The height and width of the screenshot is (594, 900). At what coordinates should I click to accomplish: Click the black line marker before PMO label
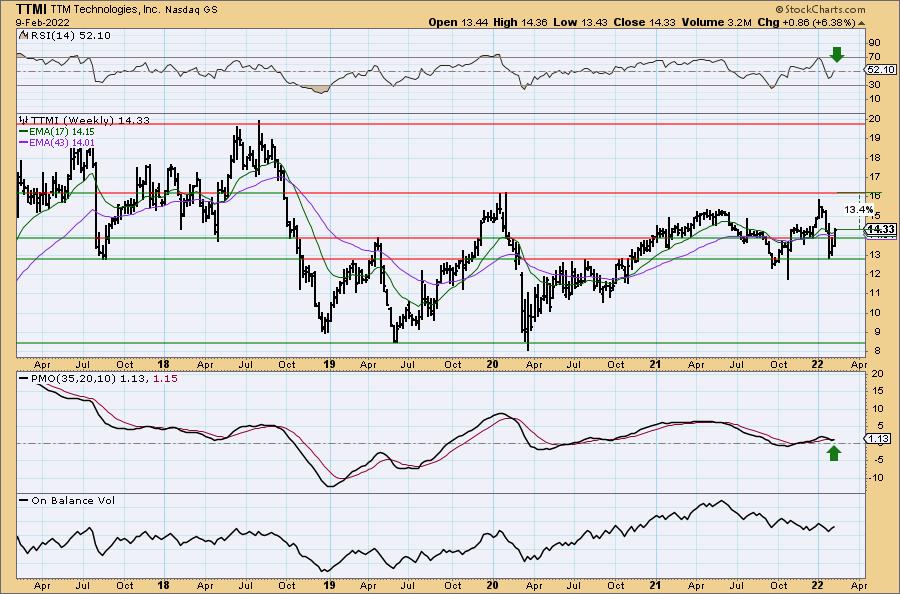23,379
